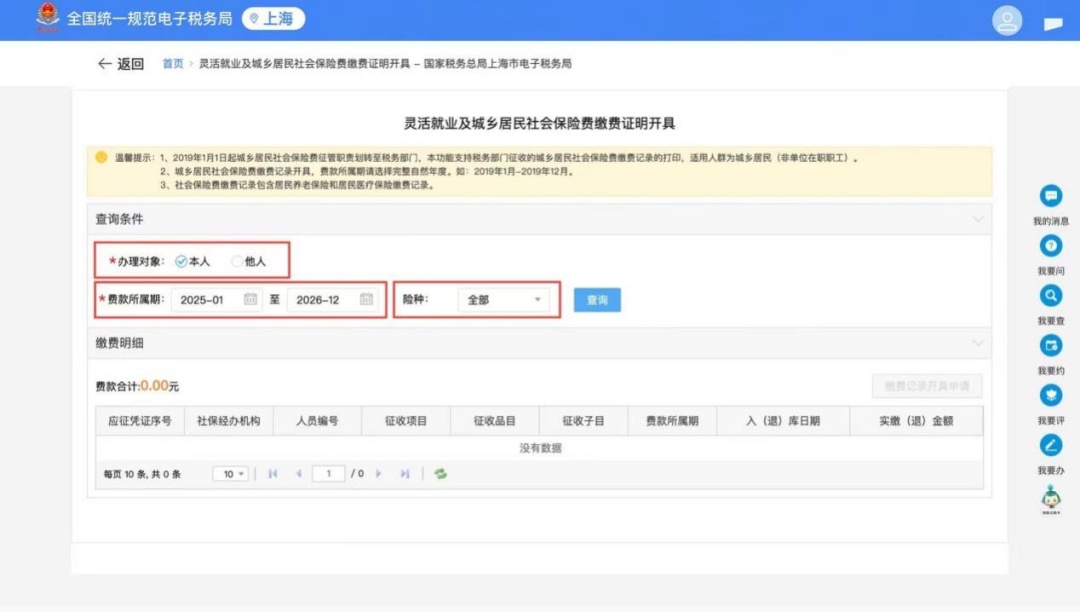Open the robot assistant icon
Screen dimensions: 1080x612
click(1051, 497)
